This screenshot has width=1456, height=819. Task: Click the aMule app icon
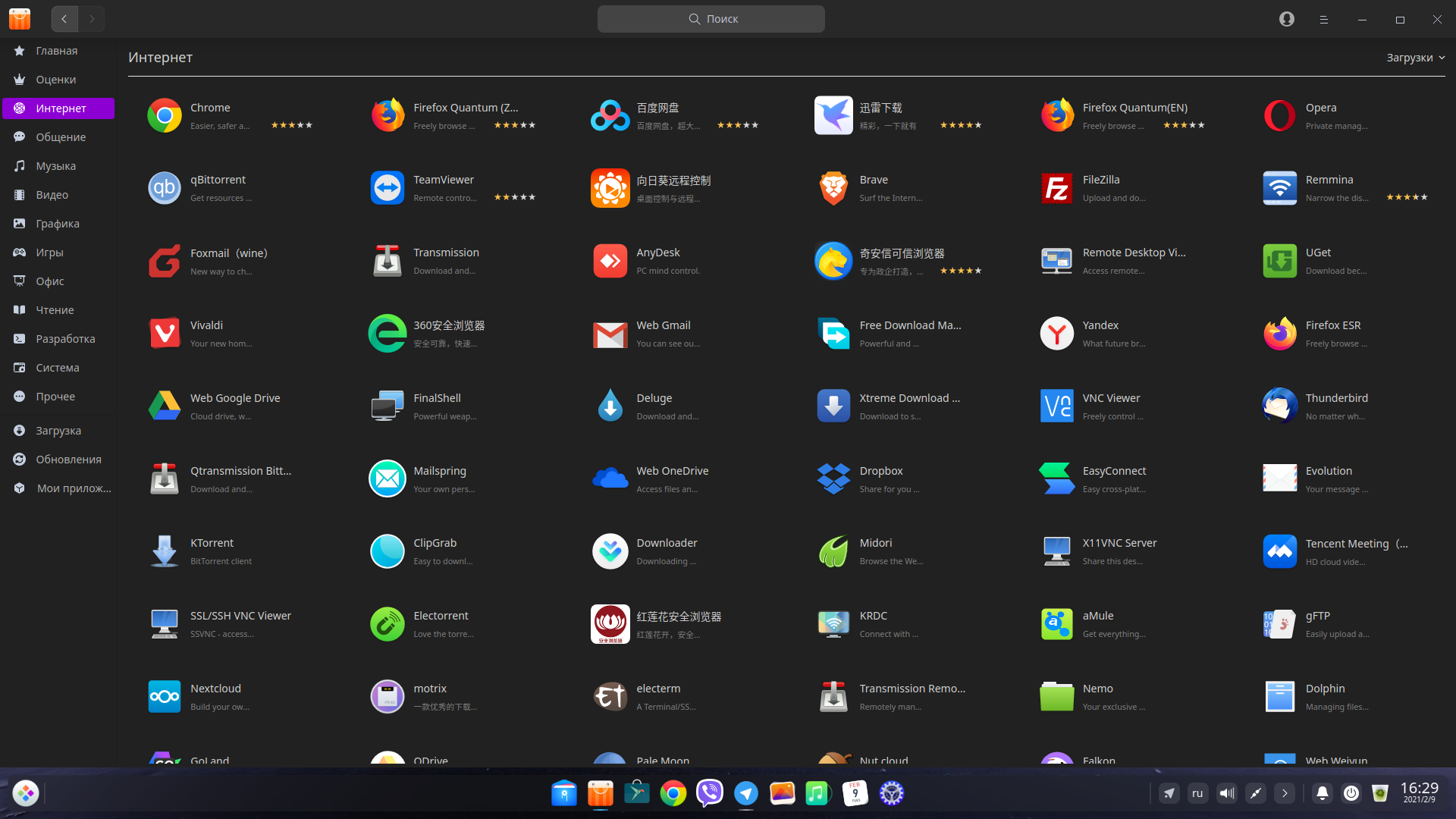(x=1056, y=624)
